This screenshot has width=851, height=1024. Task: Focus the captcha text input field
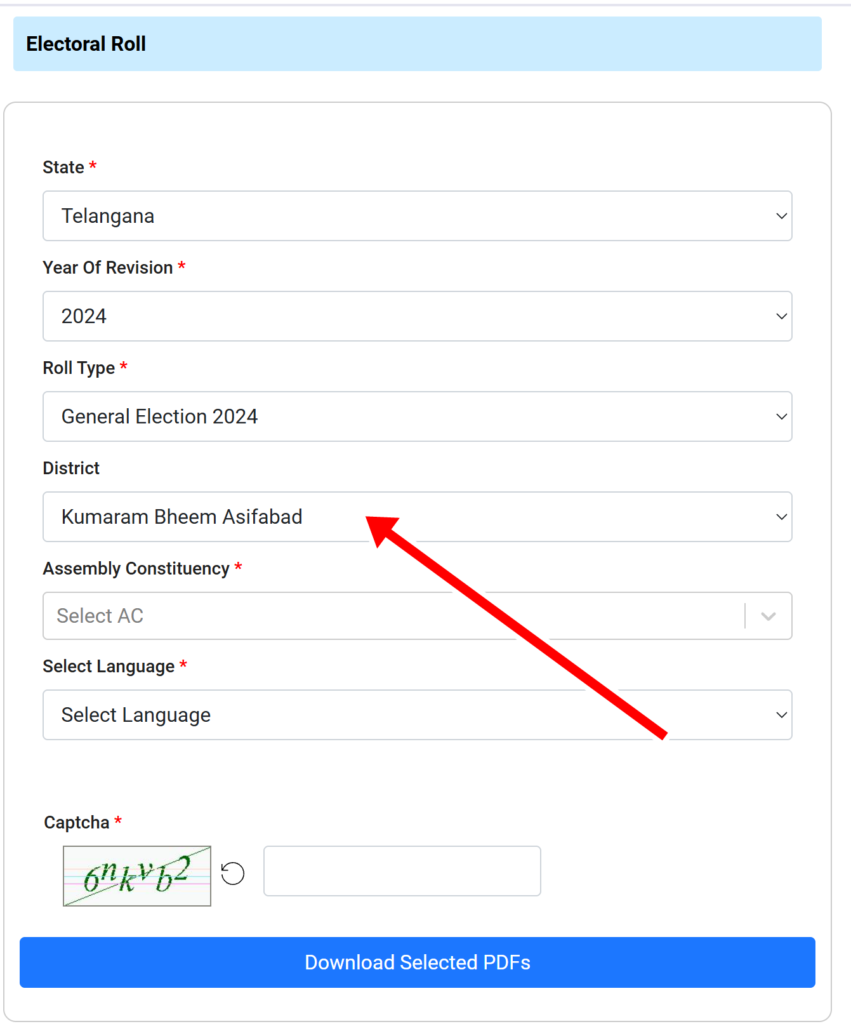tap(402, 871)
